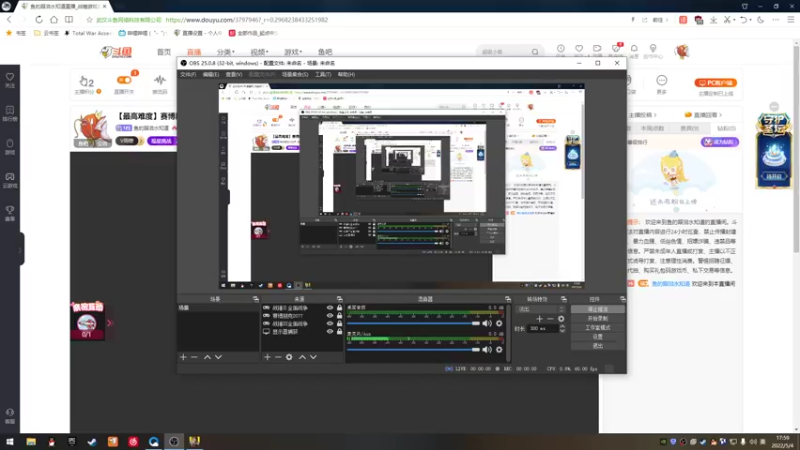
Task: Refresh the browser page
Action: tap(39, 20)
